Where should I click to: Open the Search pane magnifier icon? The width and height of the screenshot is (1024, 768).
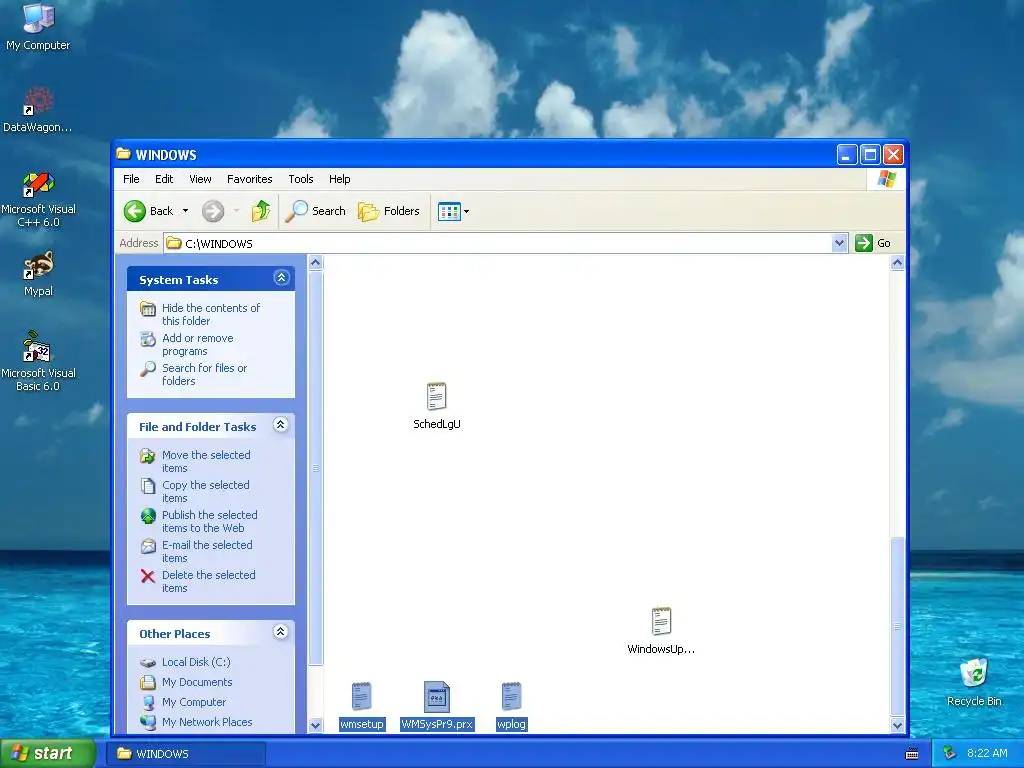click(x=296, y=211)
